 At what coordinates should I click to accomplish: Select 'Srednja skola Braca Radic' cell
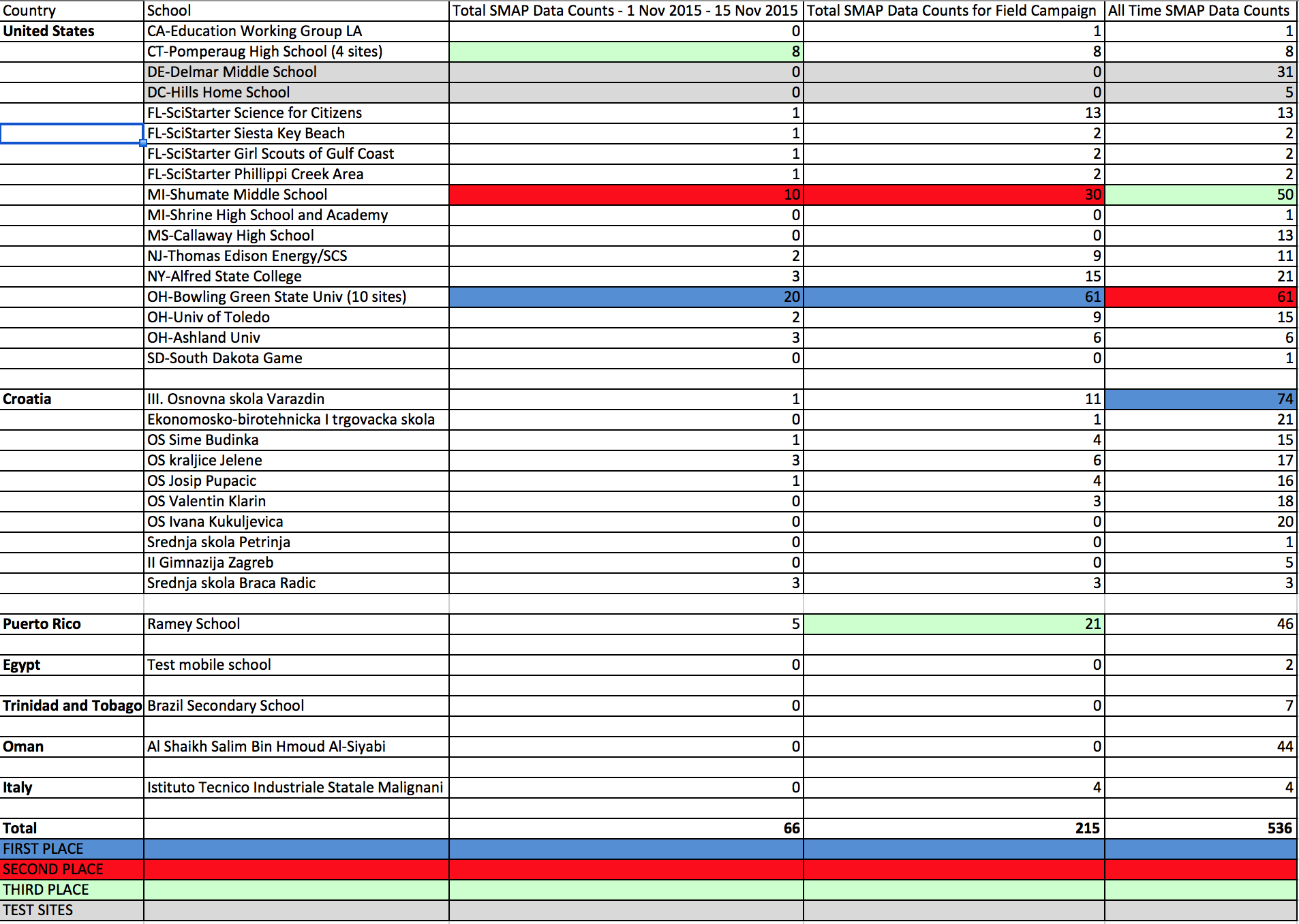(296, 583)
